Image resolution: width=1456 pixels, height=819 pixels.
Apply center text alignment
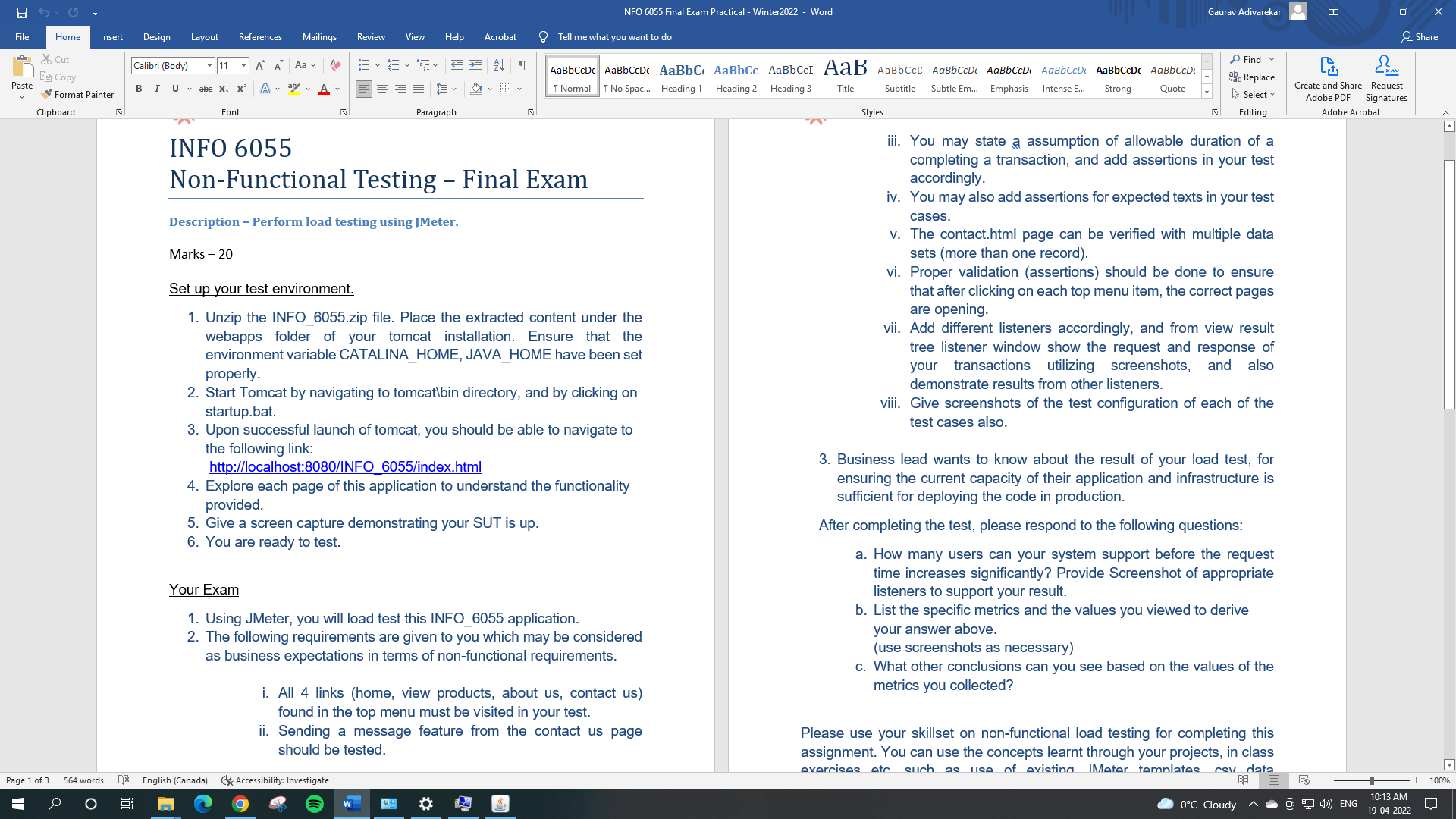[382, 89]
